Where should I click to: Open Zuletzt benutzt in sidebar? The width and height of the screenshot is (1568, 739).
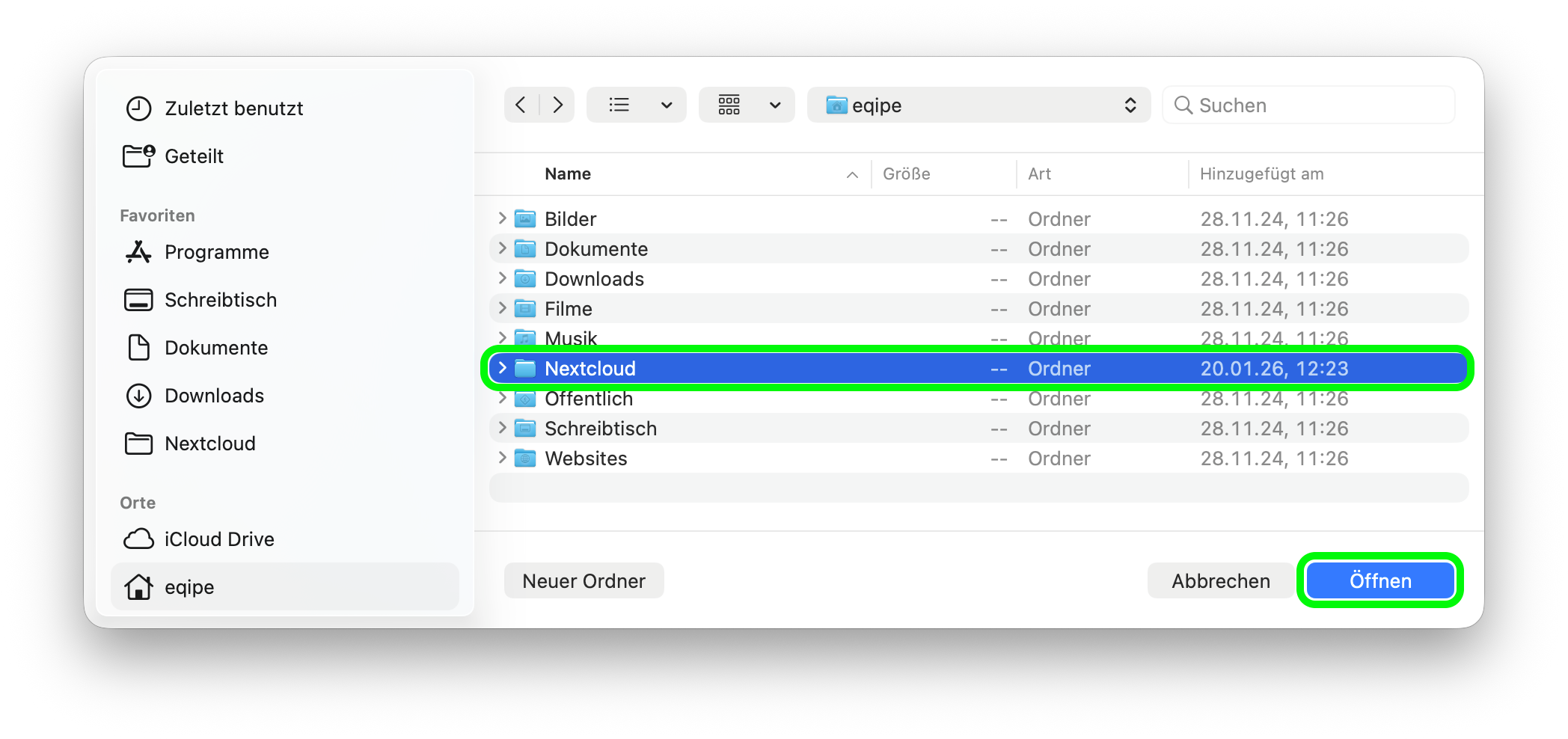tap(233, 108)
